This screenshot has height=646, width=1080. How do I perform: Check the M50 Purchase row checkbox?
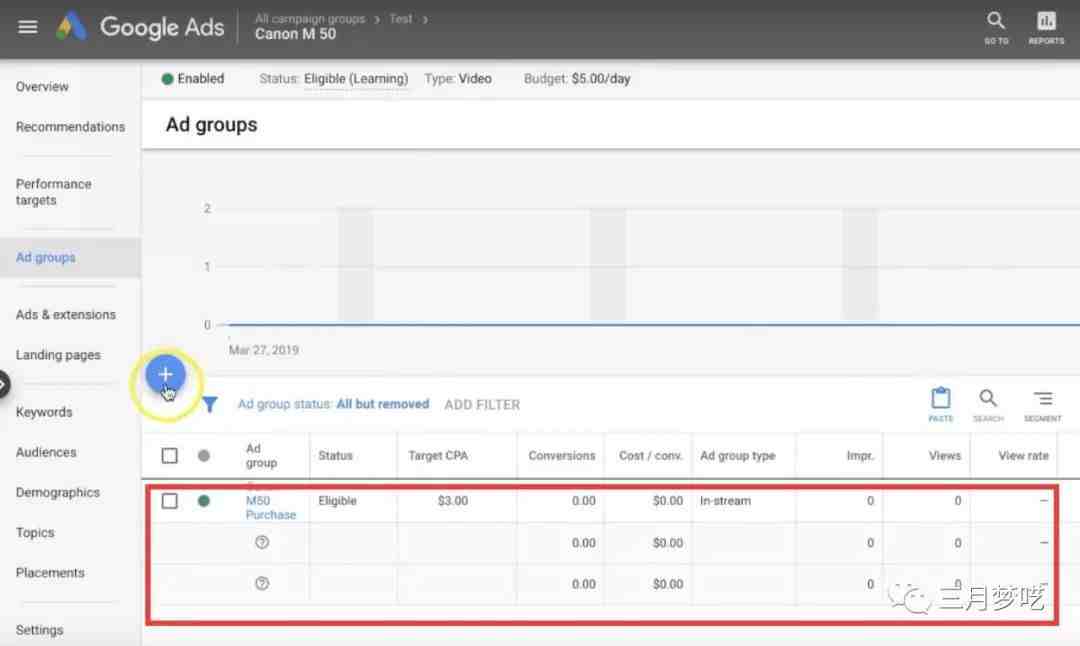click(x=170, y=501)
